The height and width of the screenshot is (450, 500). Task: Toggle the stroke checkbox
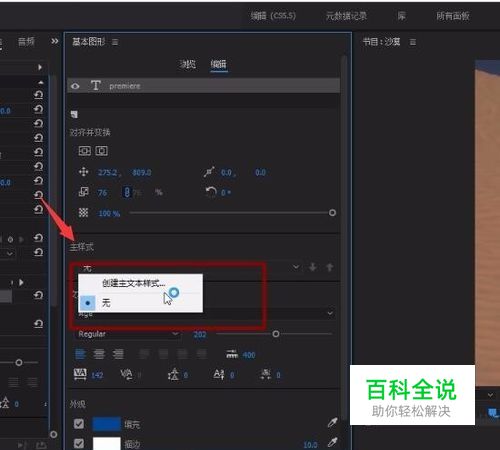(79, 443)
